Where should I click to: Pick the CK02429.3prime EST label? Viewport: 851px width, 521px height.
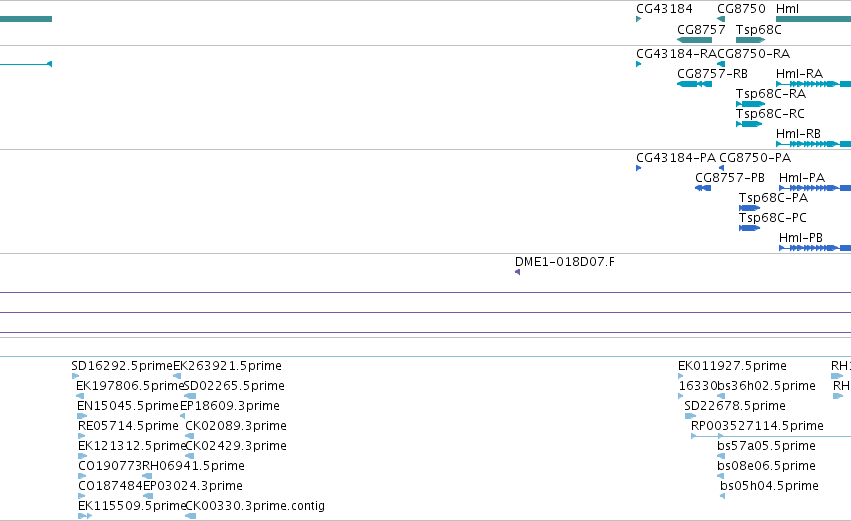pyautogui.click(x=236, y=447)
